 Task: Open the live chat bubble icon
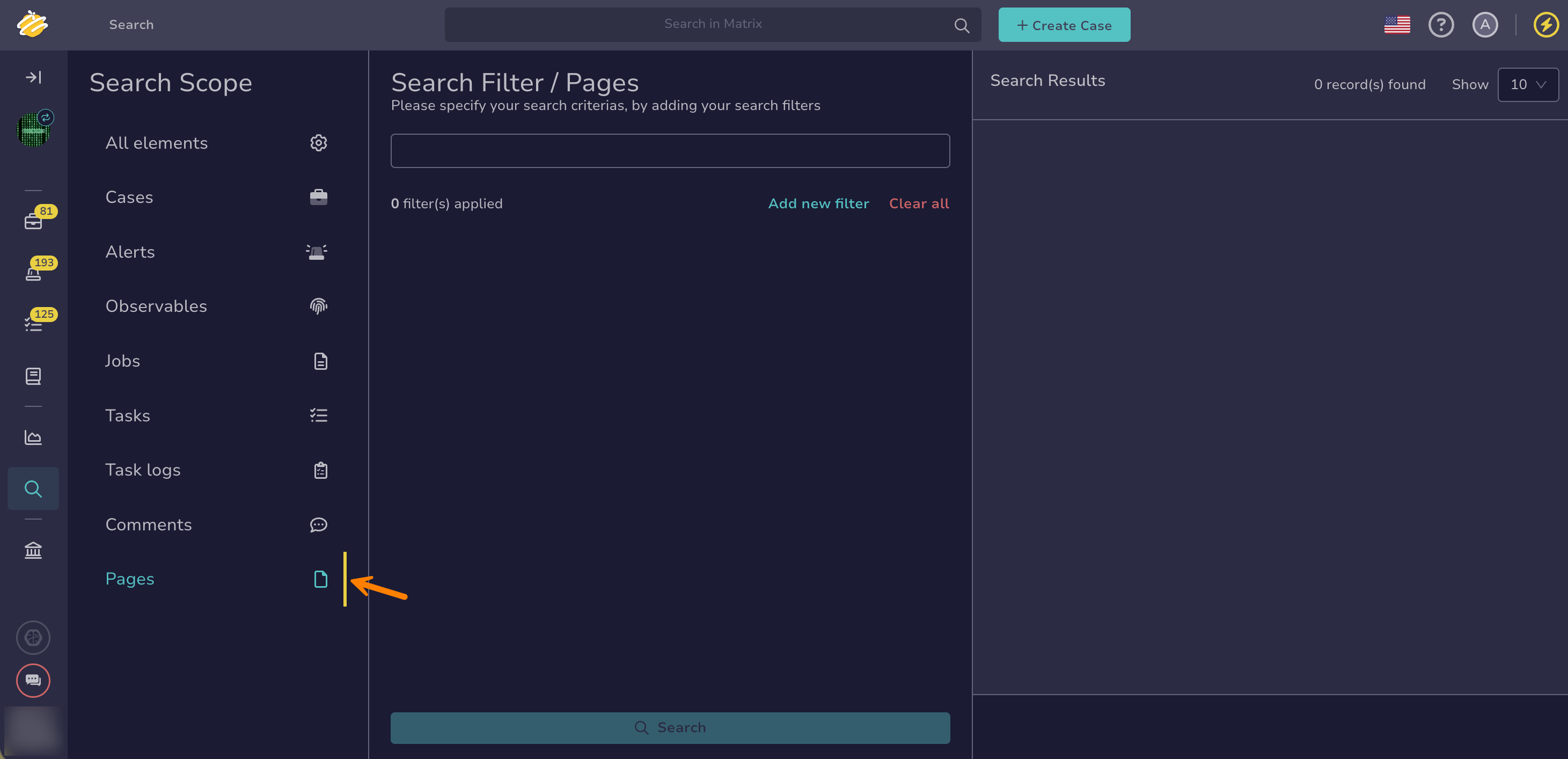33,680
